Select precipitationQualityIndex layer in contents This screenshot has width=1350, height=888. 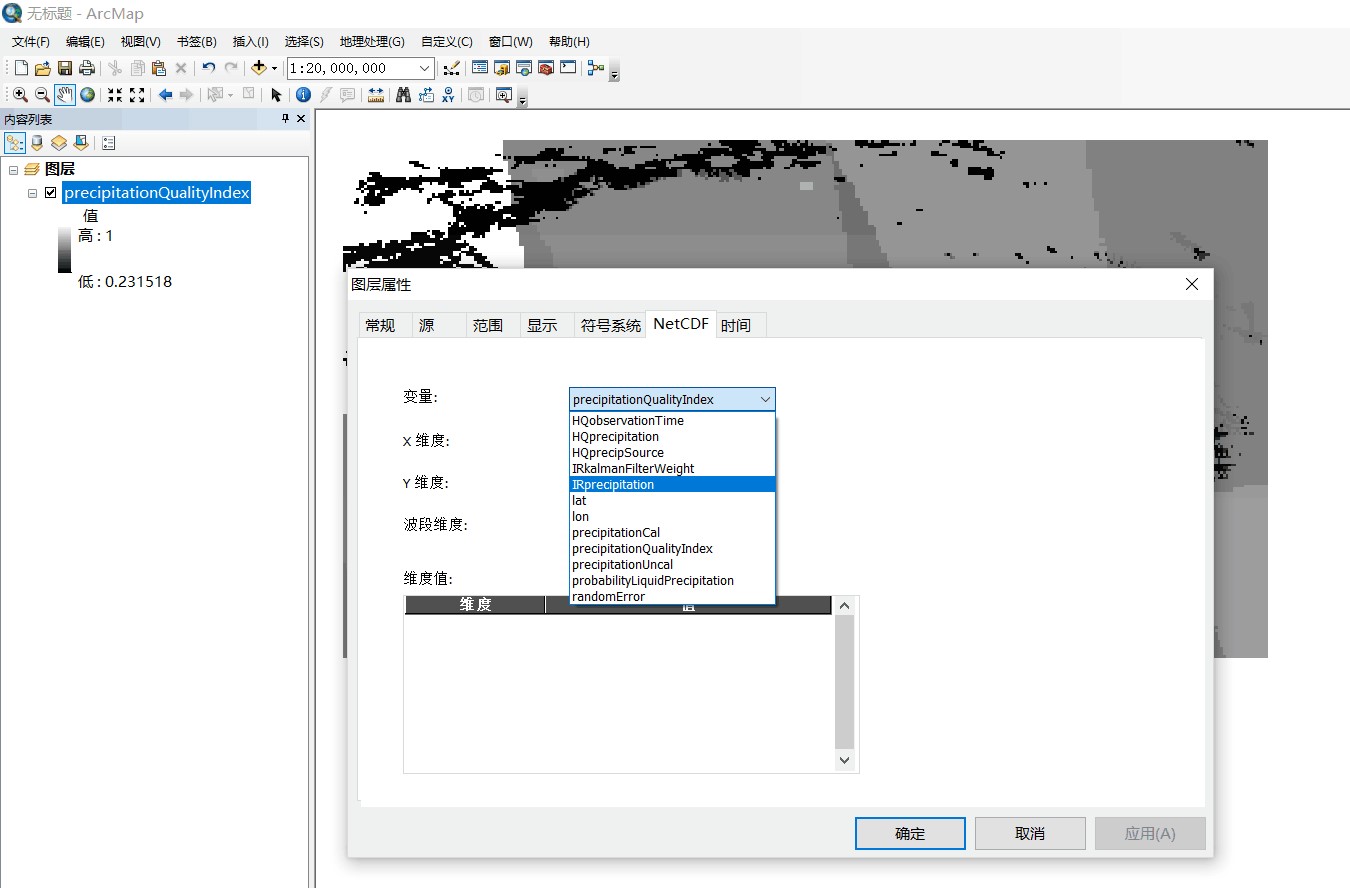156,193
